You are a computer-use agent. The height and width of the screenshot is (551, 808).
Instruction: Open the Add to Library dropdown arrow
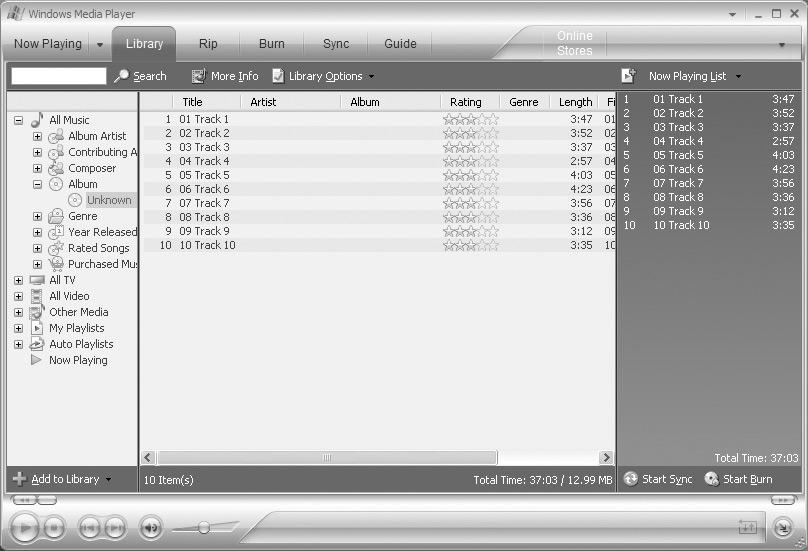click(x=108, y=479)
